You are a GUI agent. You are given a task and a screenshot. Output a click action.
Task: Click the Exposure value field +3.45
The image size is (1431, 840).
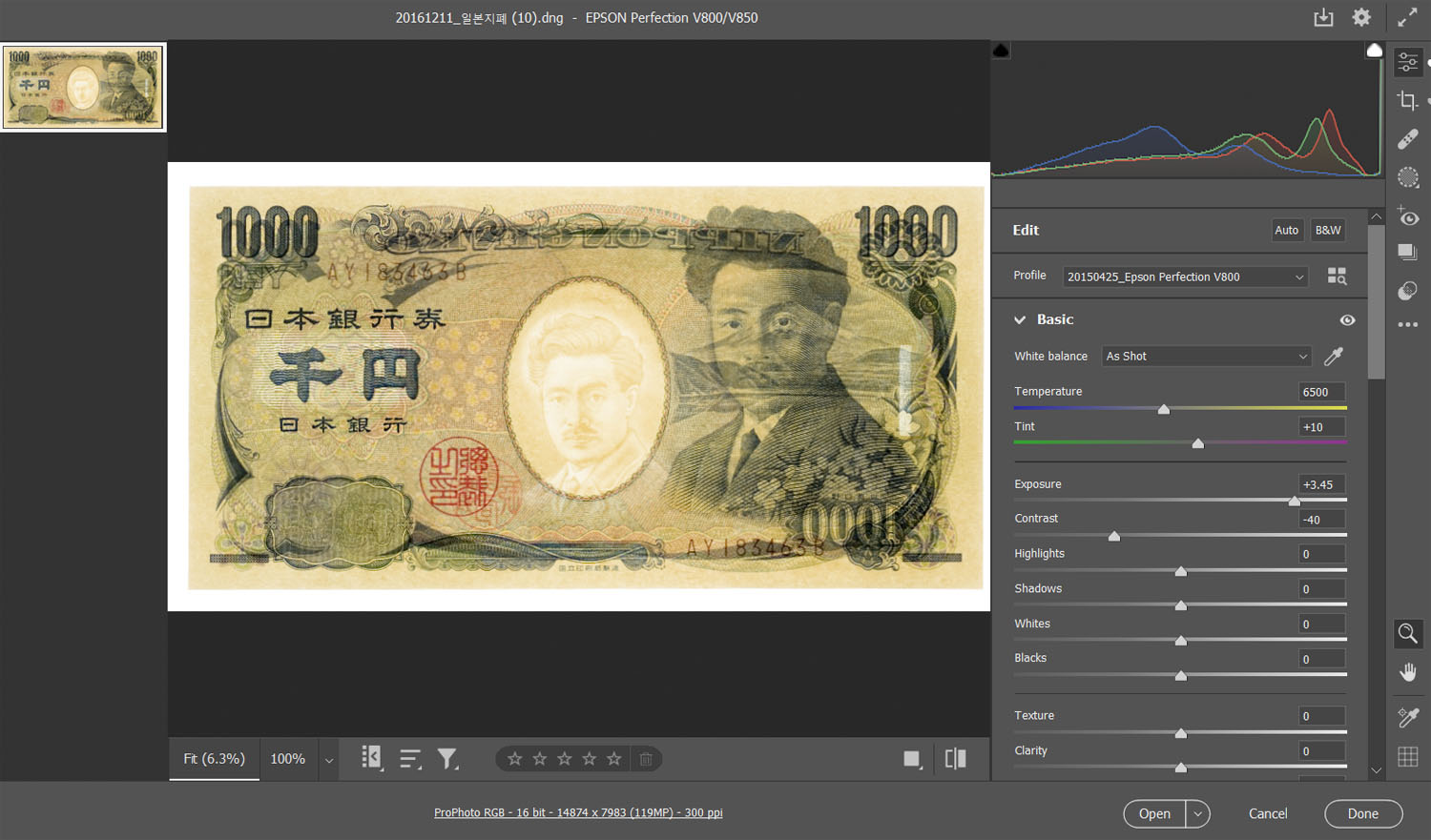(x=1321, y=484)
